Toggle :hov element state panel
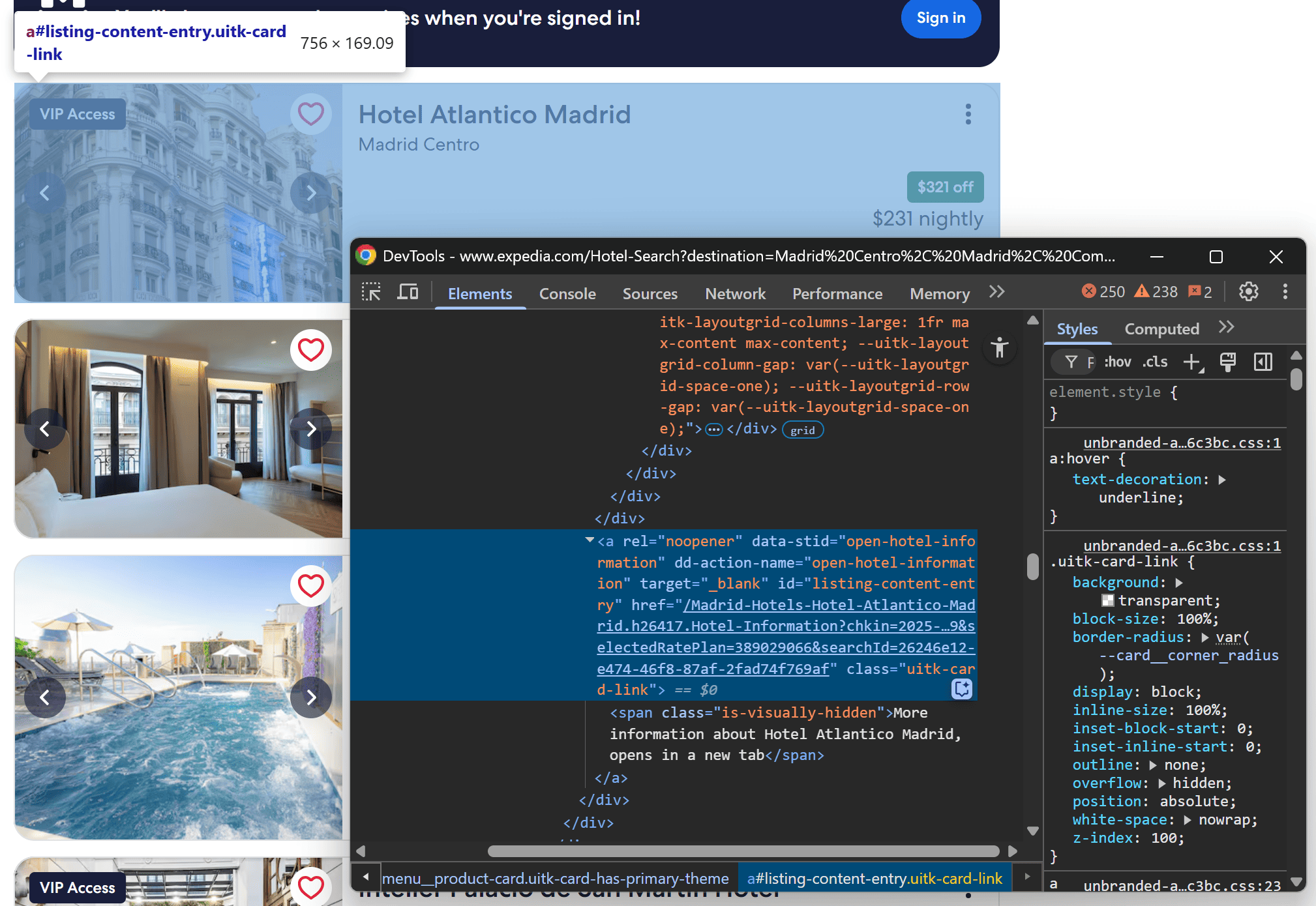Viewport: 1316px width, 906px height. [1118, 362]
